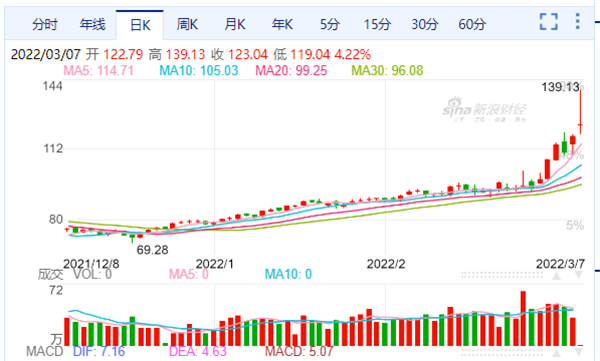Open the 30分 chart tab
600x361 pixels.
pos(425,25)
